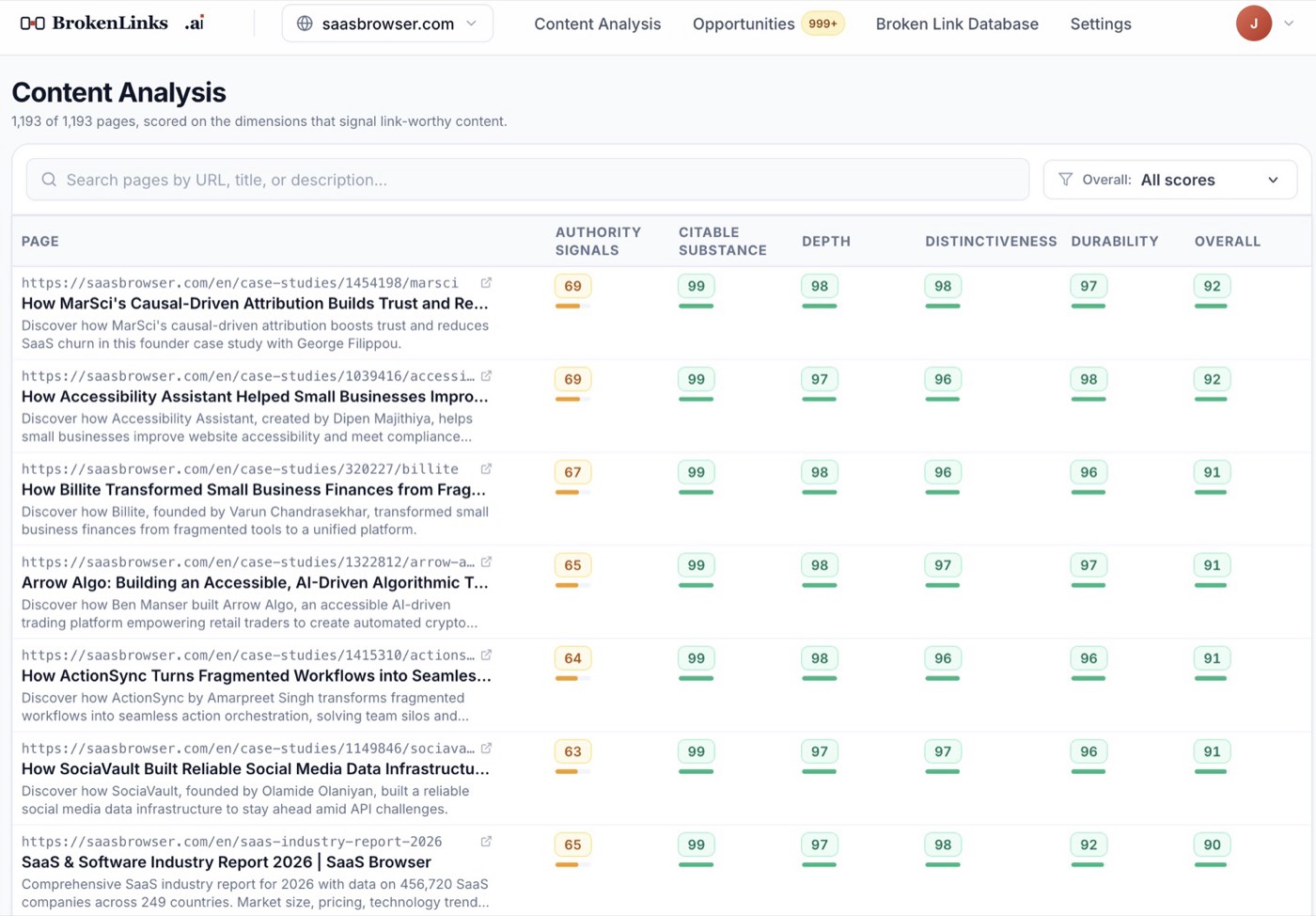Click depth score 97 in Accessibility Assistant row
Image resolution: width=1316 pixels, height=916 pixels.
[820, 379]
